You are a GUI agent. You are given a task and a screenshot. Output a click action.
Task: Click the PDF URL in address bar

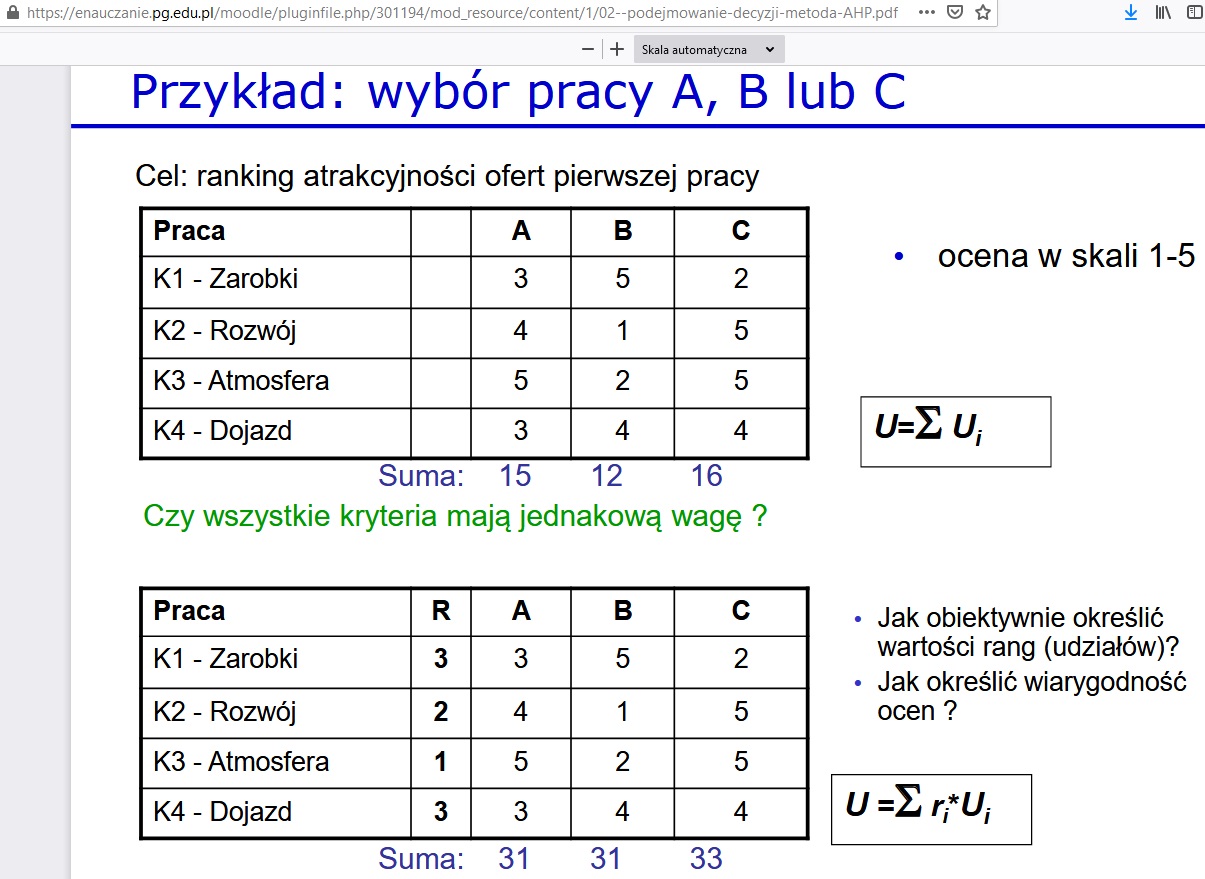click(465, 13)
